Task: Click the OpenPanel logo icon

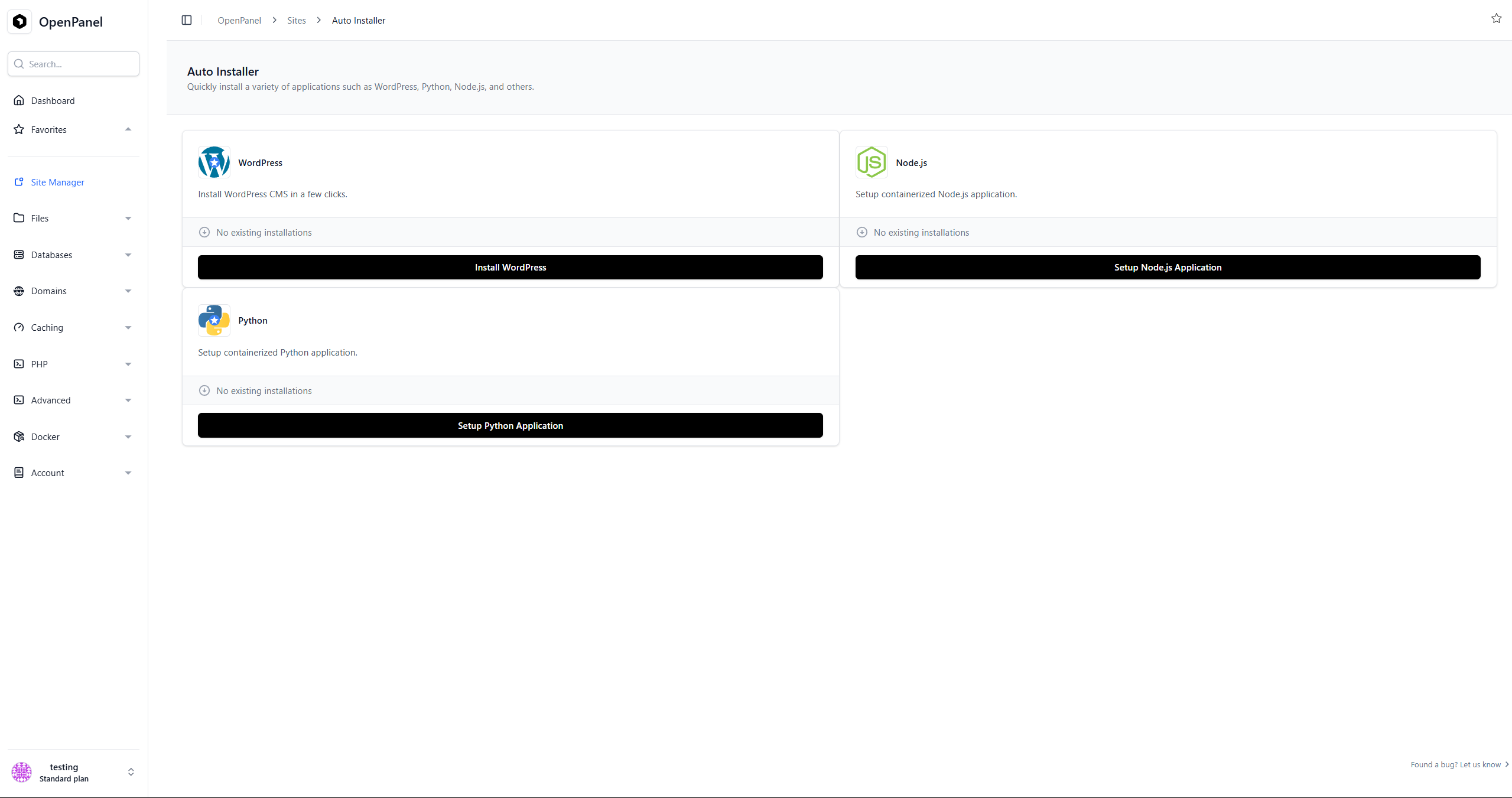Action: pyautogui.click(x=19, y=22)
